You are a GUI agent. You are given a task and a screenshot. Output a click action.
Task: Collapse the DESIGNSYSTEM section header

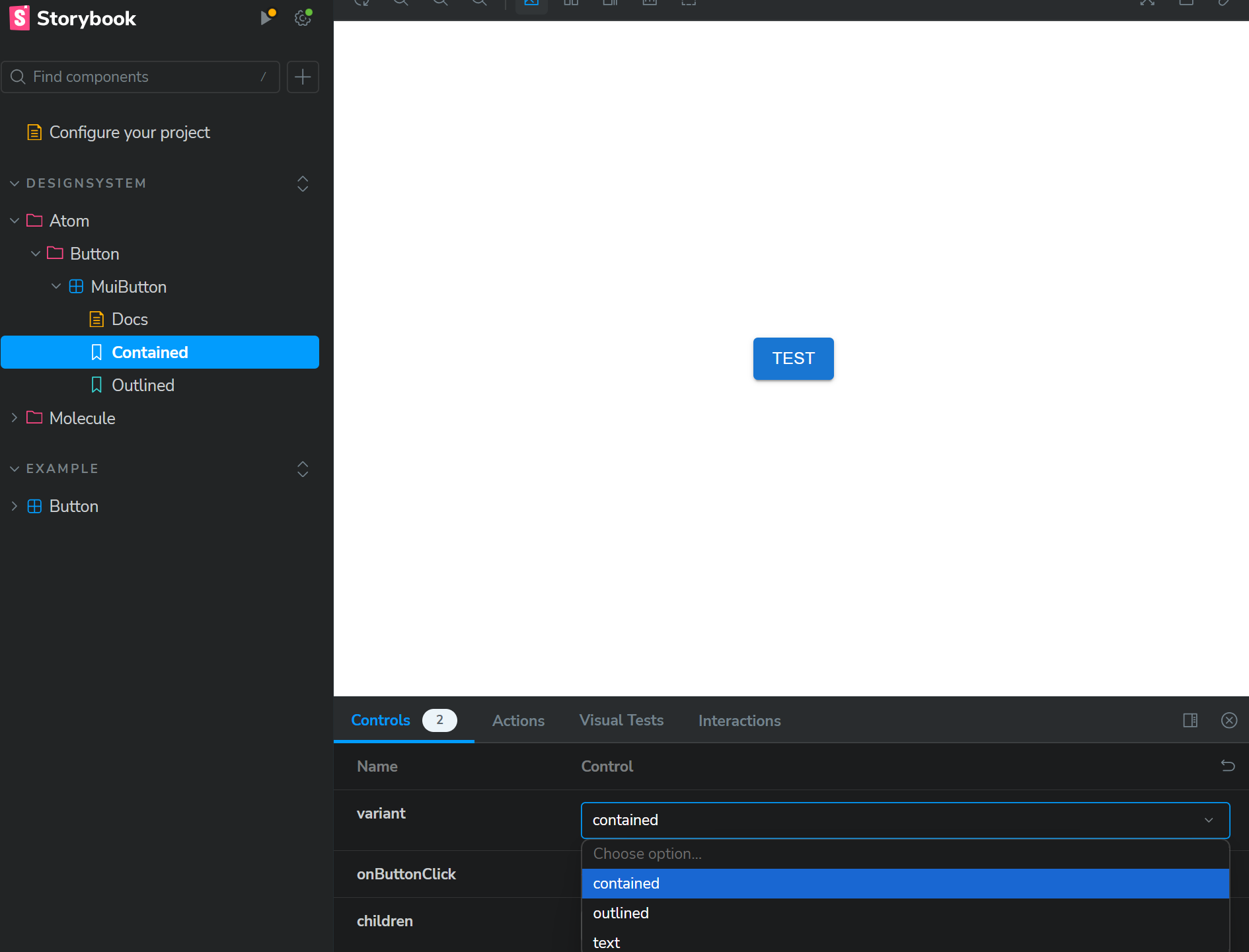pyautogui.click(x=86, y=183)
